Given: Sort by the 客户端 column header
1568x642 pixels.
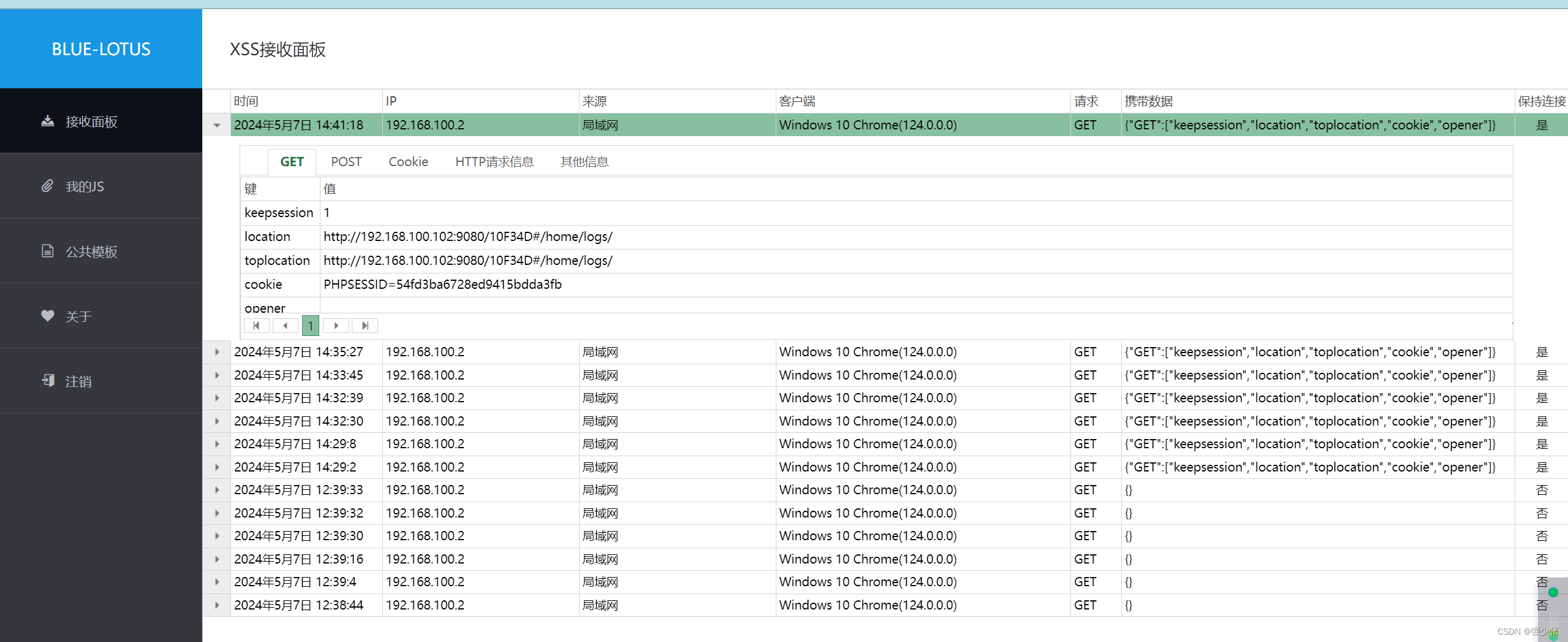Looking at the screenshot, I should (x=923, y=101).
